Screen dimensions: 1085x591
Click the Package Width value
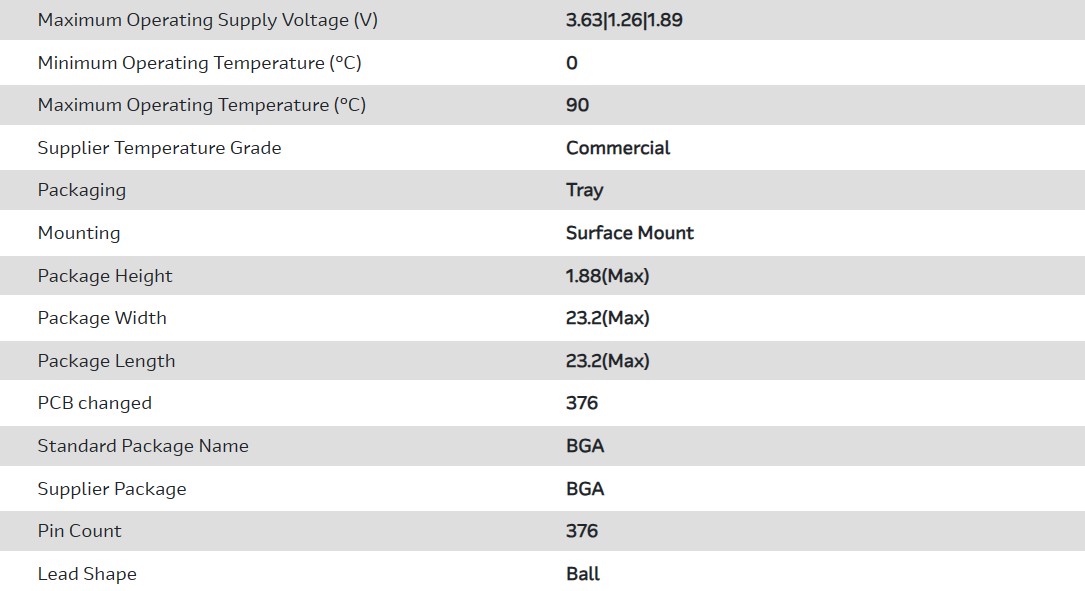pos(607,318)
